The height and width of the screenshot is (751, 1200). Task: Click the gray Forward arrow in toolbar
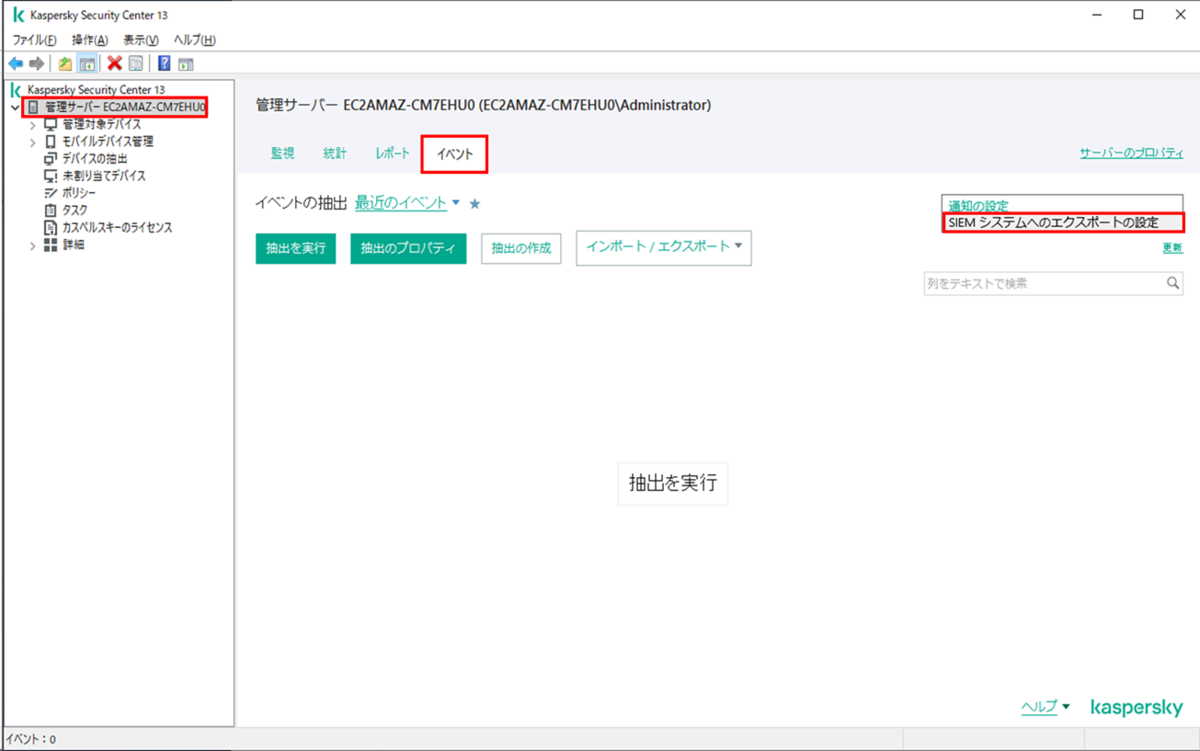pyautogui.click(x=36, y=63)
